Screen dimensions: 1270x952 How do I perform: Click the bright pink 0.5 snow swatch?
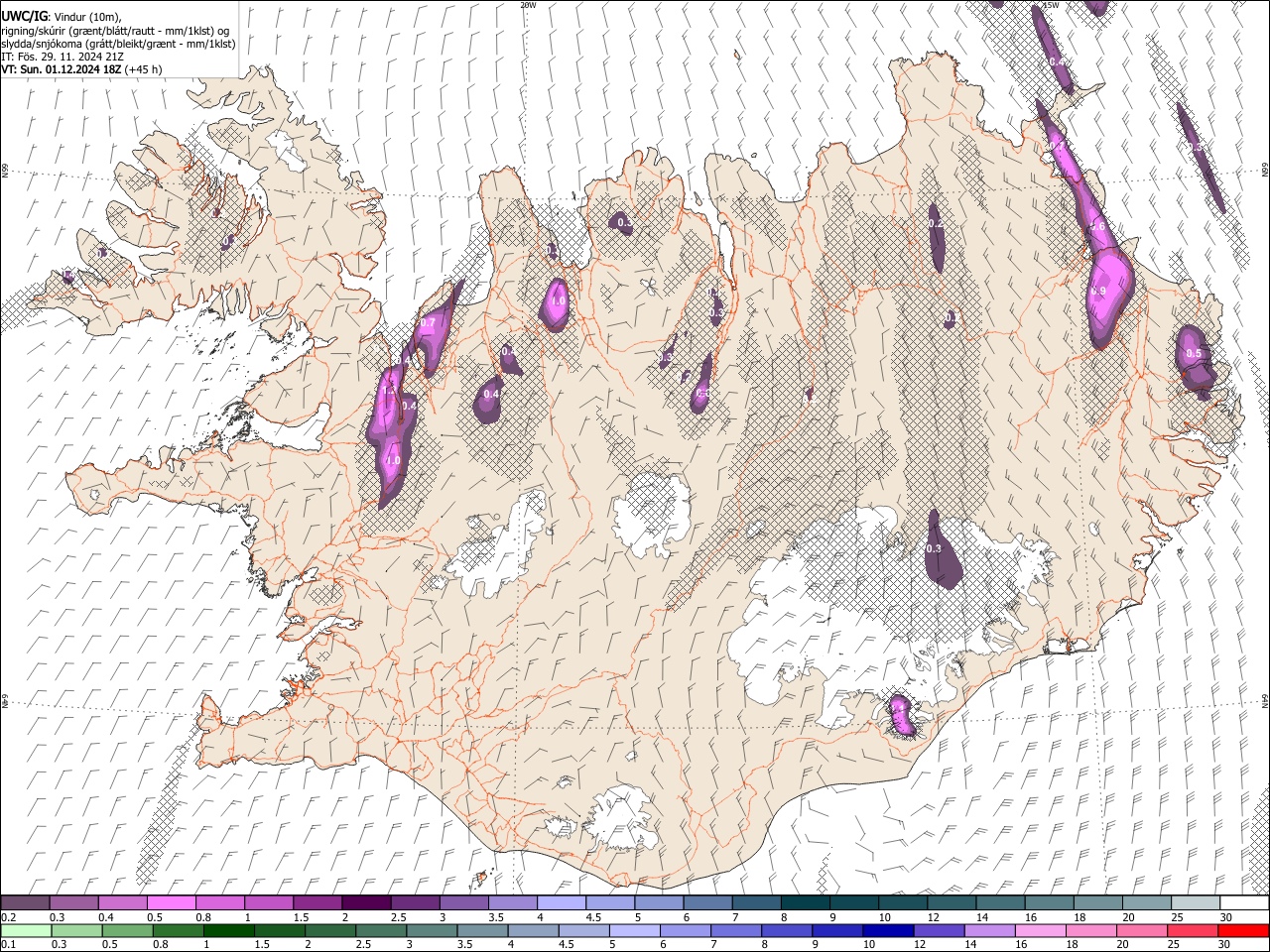[172, 903]
